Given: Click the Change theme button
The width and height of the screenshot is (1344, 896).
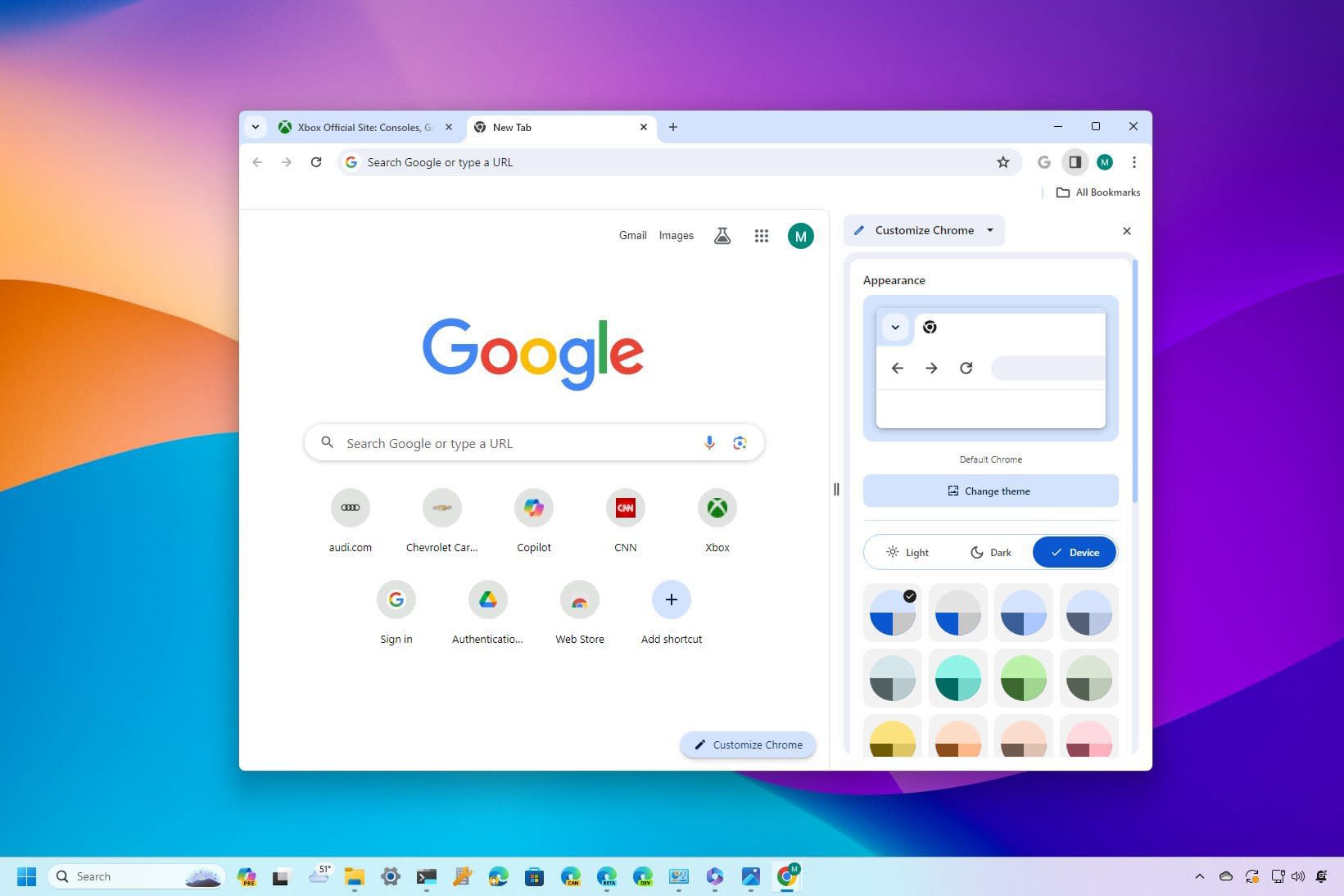Looking at the screenshot, I should point(990,491).
